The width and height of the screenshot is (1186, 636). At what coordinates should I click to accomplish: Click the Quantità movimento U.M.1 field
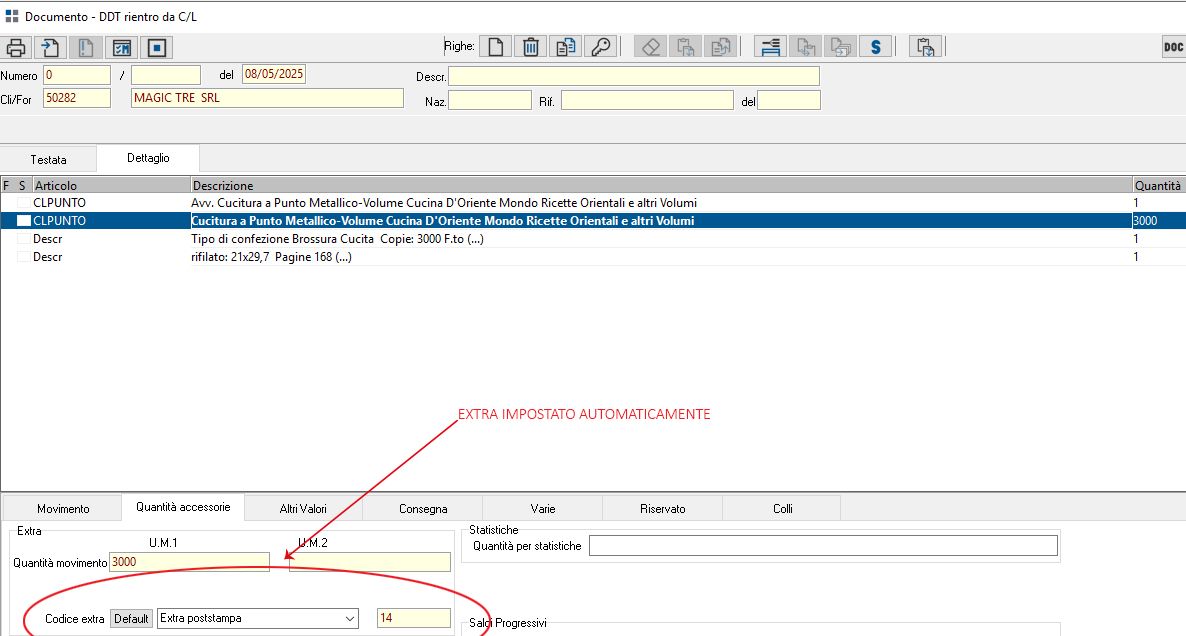coord(190,562)
